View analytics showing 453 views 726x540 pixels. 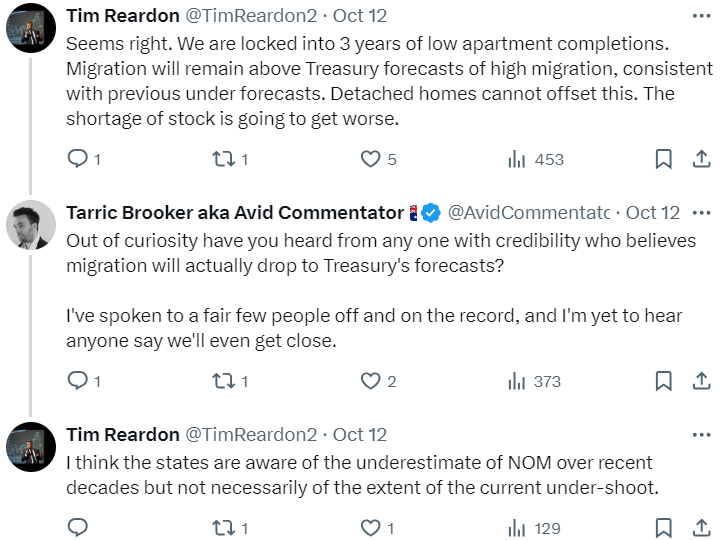[x=518, y=159]
